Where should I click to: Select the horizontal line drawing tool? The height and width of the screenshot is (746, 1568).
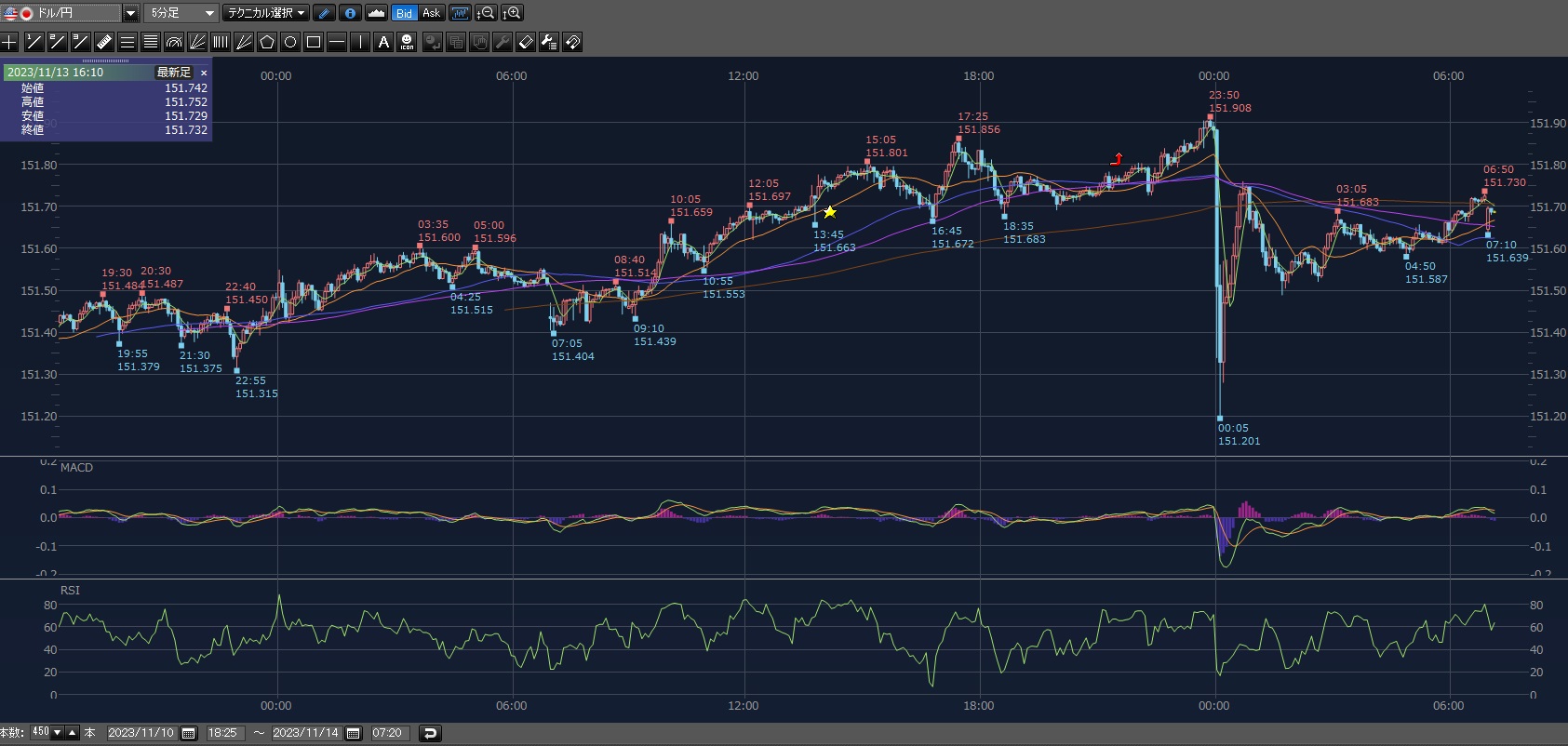pos(337,42)
